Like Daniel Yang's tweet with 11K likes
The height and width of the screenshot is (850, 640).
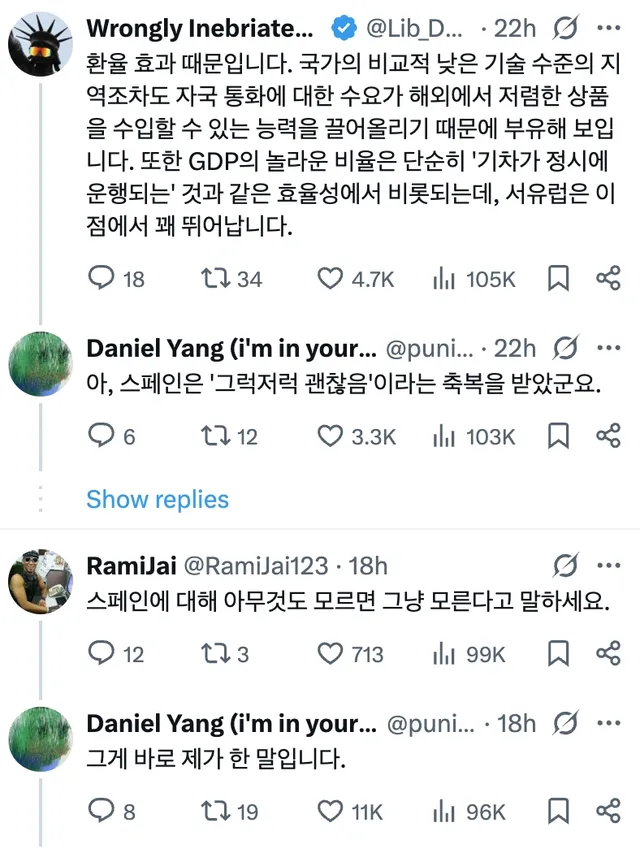click(x=330, y=811)
